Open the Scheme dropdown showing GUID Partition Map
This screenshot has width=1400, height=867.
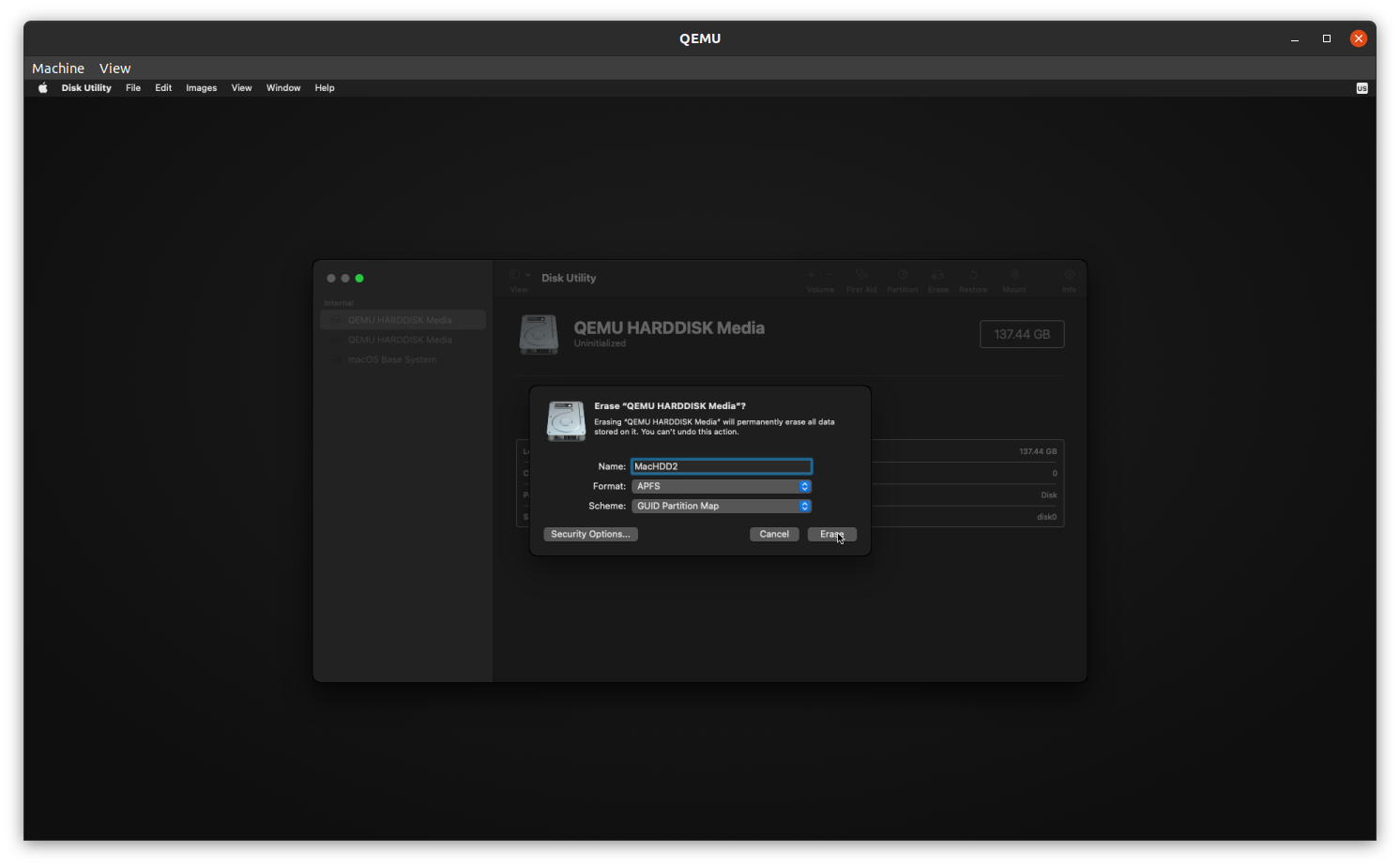point(721,506)
